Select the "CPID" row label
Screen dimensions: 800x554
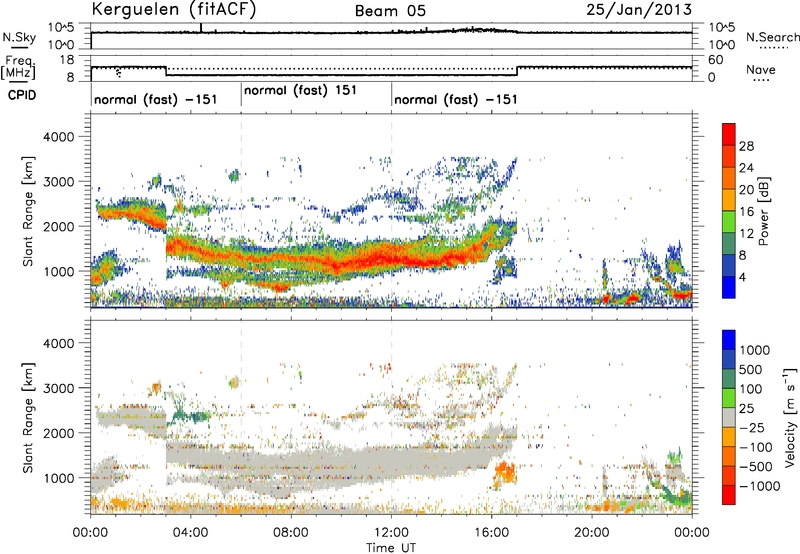[x=22, y=95]
